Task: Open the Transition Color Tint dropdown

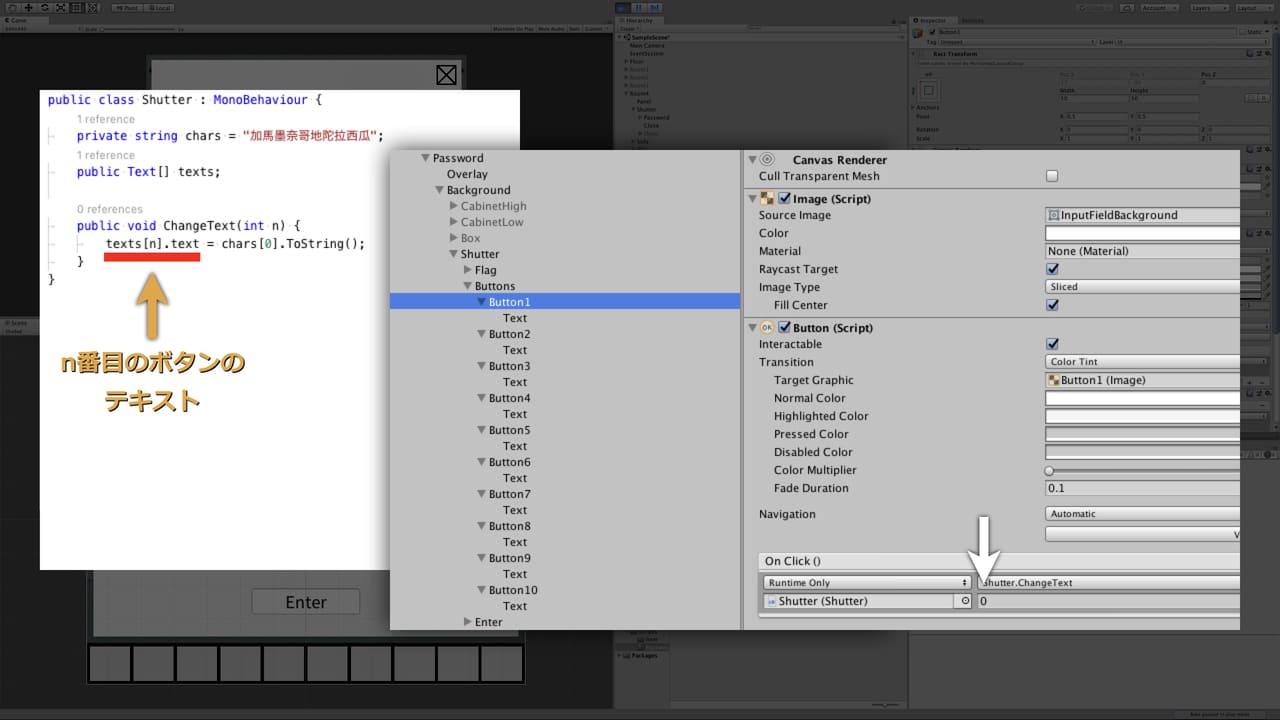Action: tap(1142, 362)
